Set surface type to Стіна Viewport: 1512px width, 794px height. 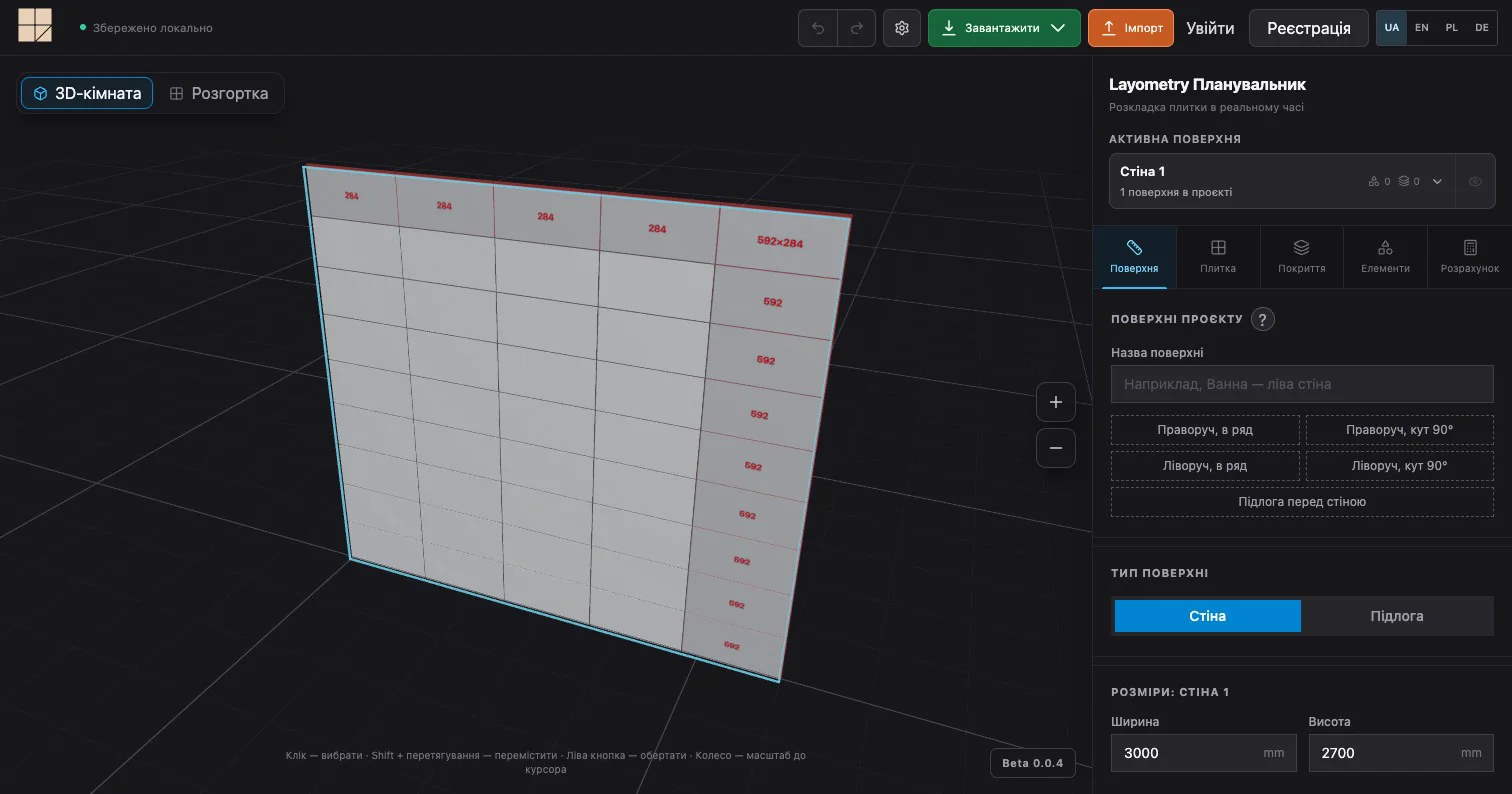click(1208, 616)
